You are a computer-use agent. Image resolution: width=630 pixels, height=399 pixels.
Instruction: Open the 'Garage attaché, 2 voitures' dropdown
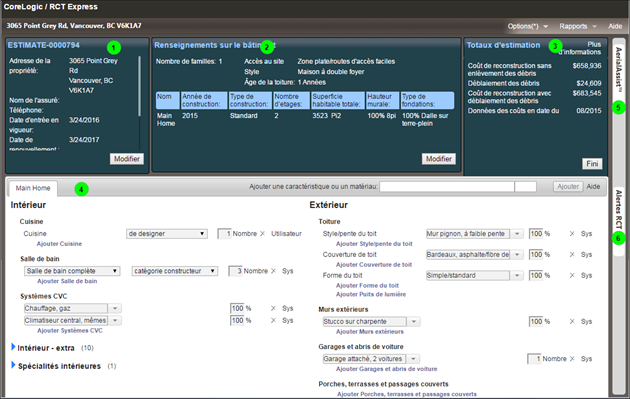click(x=413, y=359)
